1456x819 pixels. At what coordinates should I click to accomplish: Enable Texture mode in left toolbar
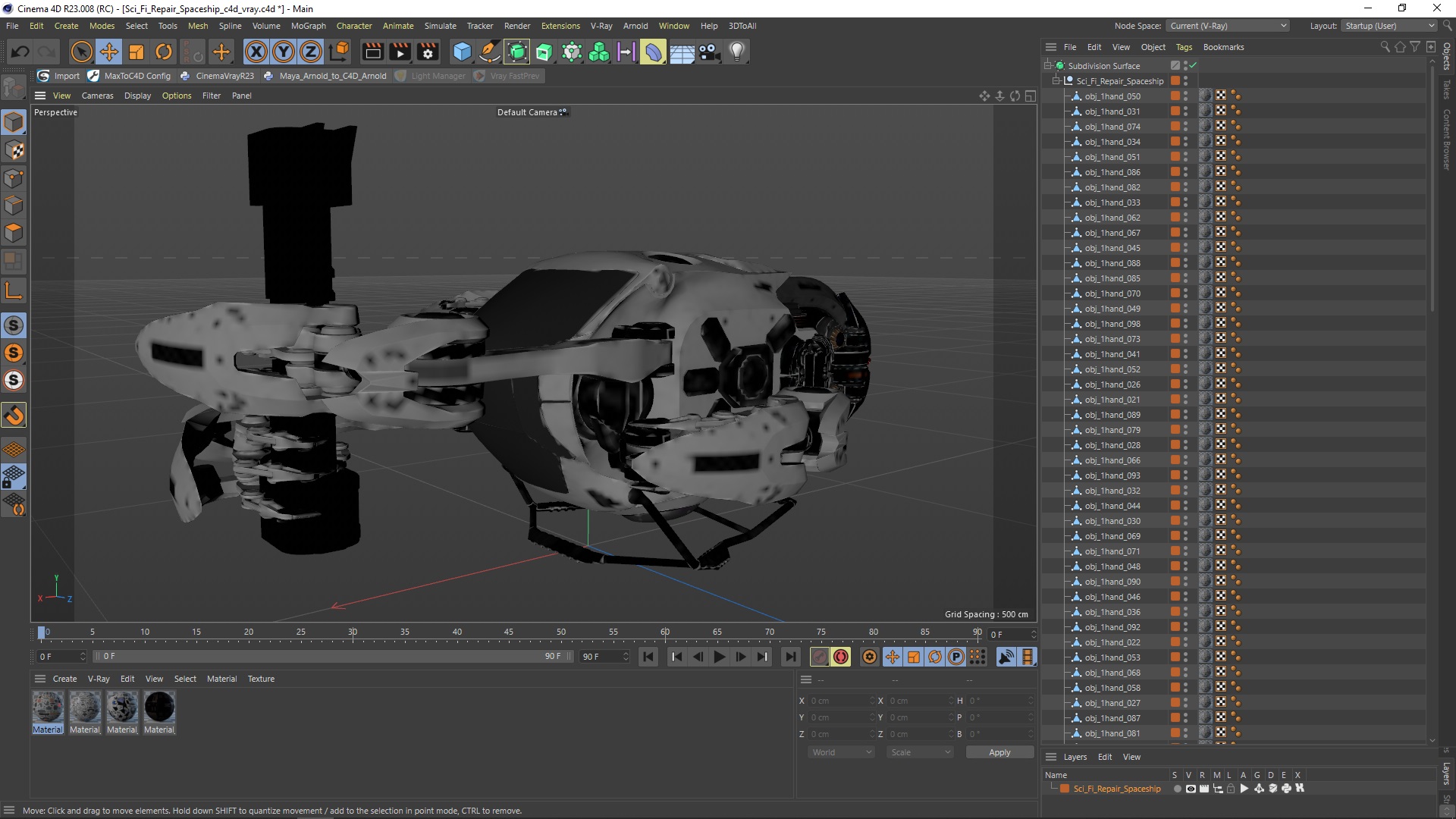(x=14, y=150)
